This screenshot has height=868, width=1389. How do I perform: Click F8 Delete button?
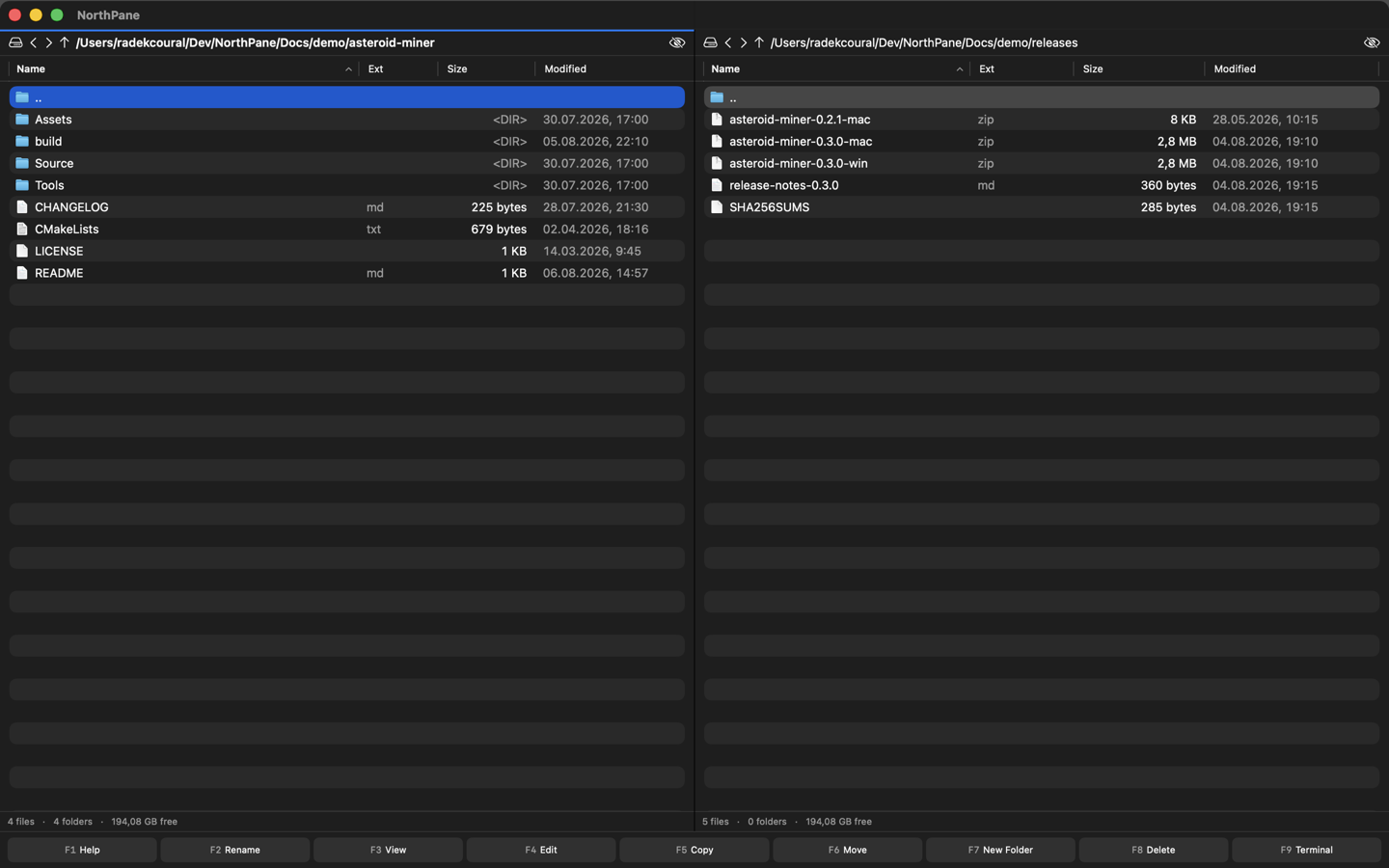[x=1154, y=850]
